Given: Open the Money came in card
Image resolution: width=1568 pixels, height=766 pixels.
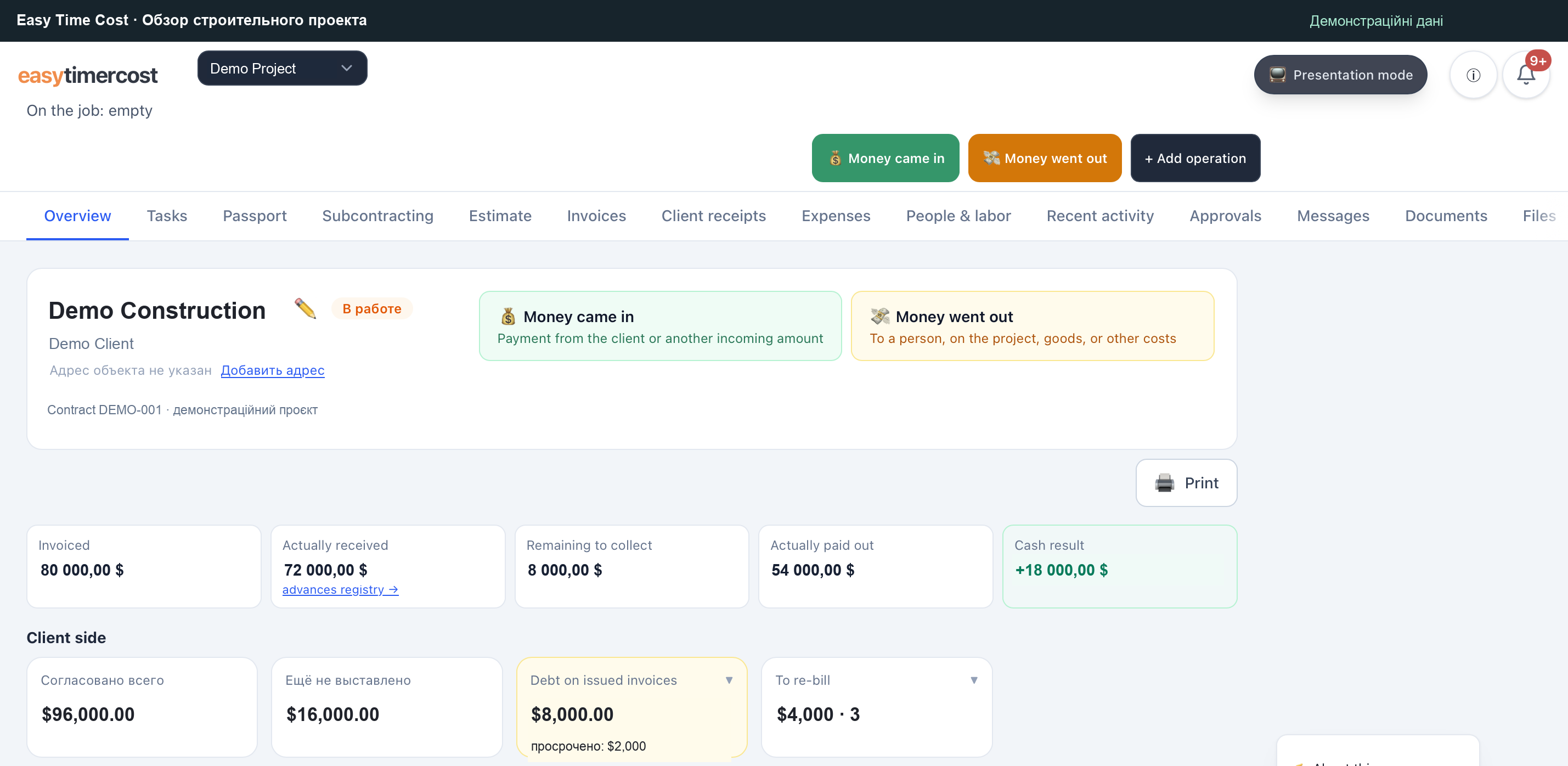Looking at the screenshot, I should pyautogui.click(x=660, y=326).
